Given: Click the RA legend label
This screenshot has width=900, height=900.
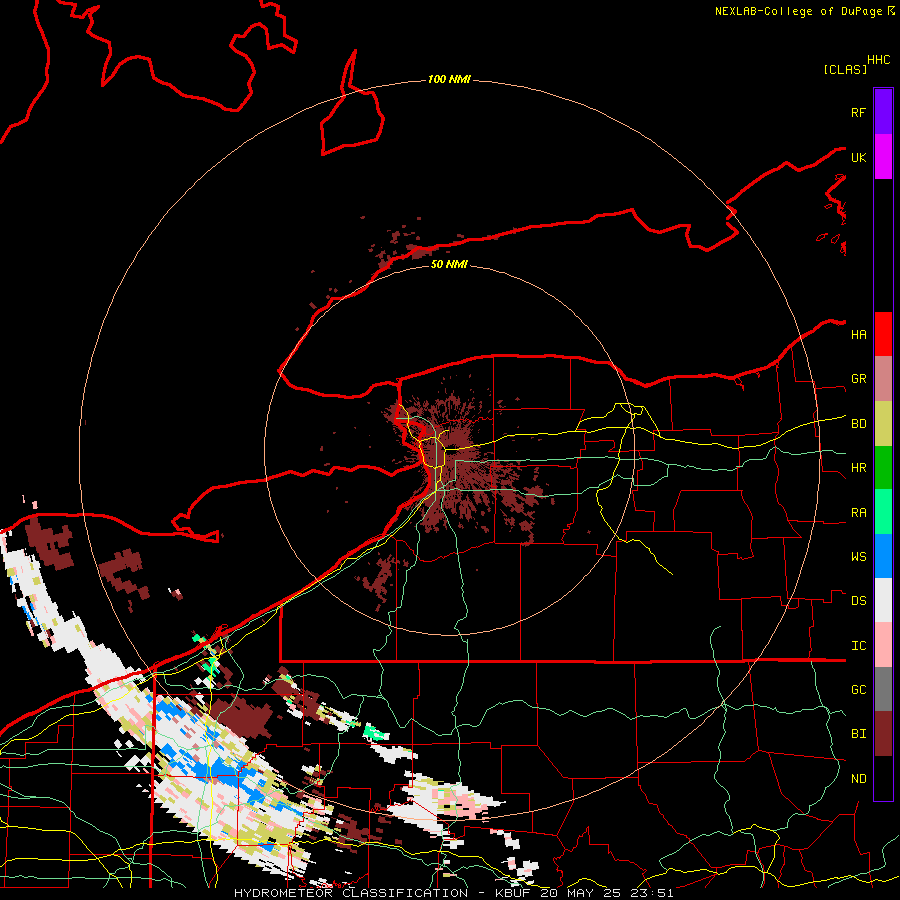Looking at the screenshot, I should coord(858,513).
